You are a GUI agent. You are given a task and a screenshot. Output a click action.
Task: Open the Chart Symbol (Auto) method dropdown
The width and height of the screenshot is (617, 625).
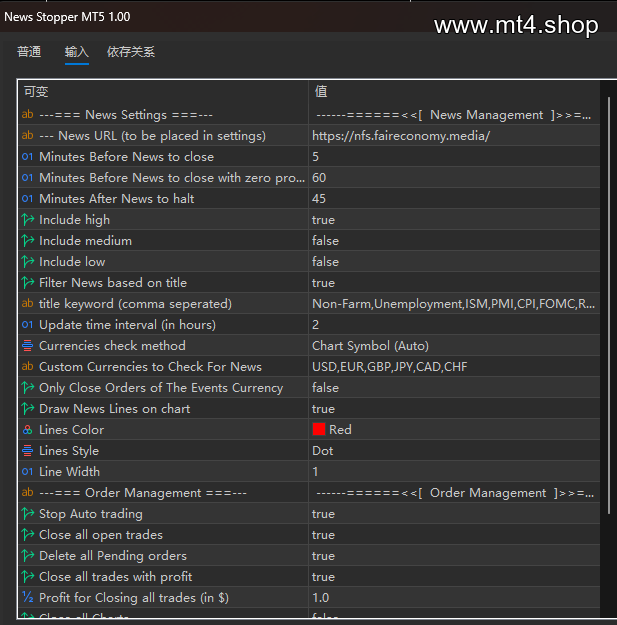454,346
